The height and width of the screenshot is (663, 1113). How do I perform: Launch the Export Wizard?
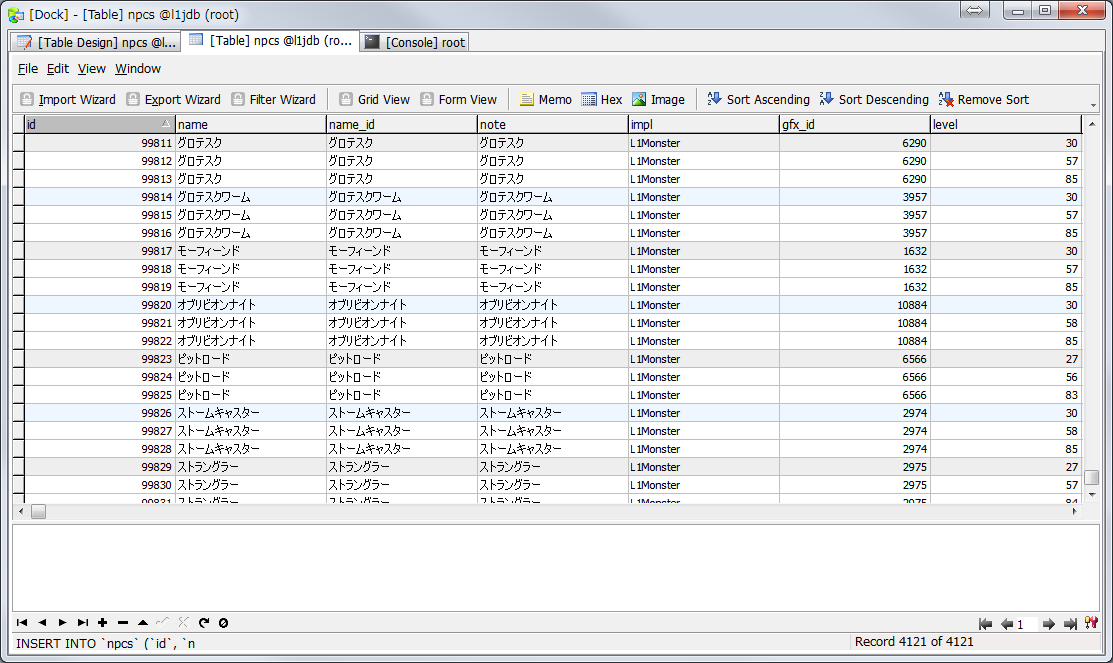click(x=173, y=99)
